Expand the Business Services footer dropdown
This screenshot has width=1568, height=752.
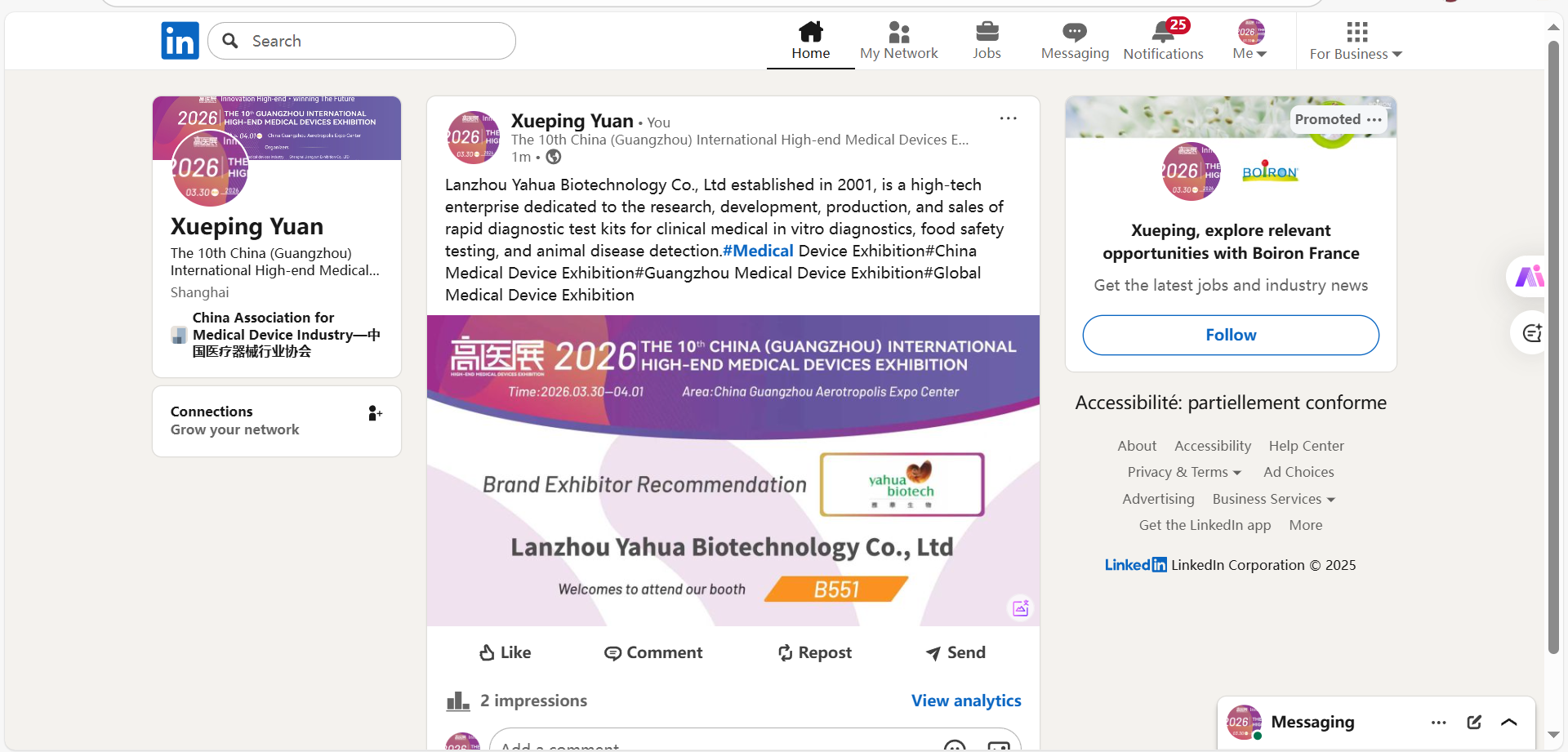(x=1273, y=499)
